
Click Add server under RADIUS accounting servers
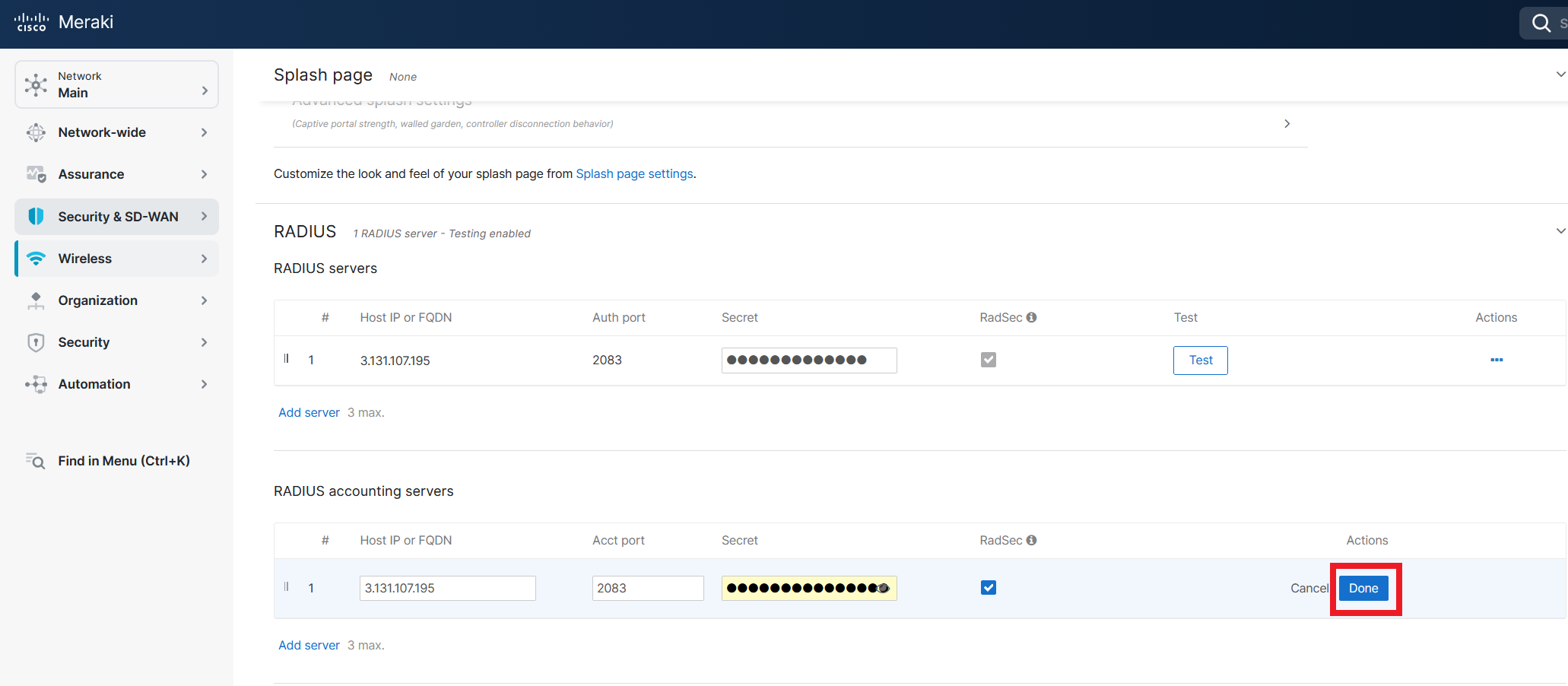click(309, 645)
